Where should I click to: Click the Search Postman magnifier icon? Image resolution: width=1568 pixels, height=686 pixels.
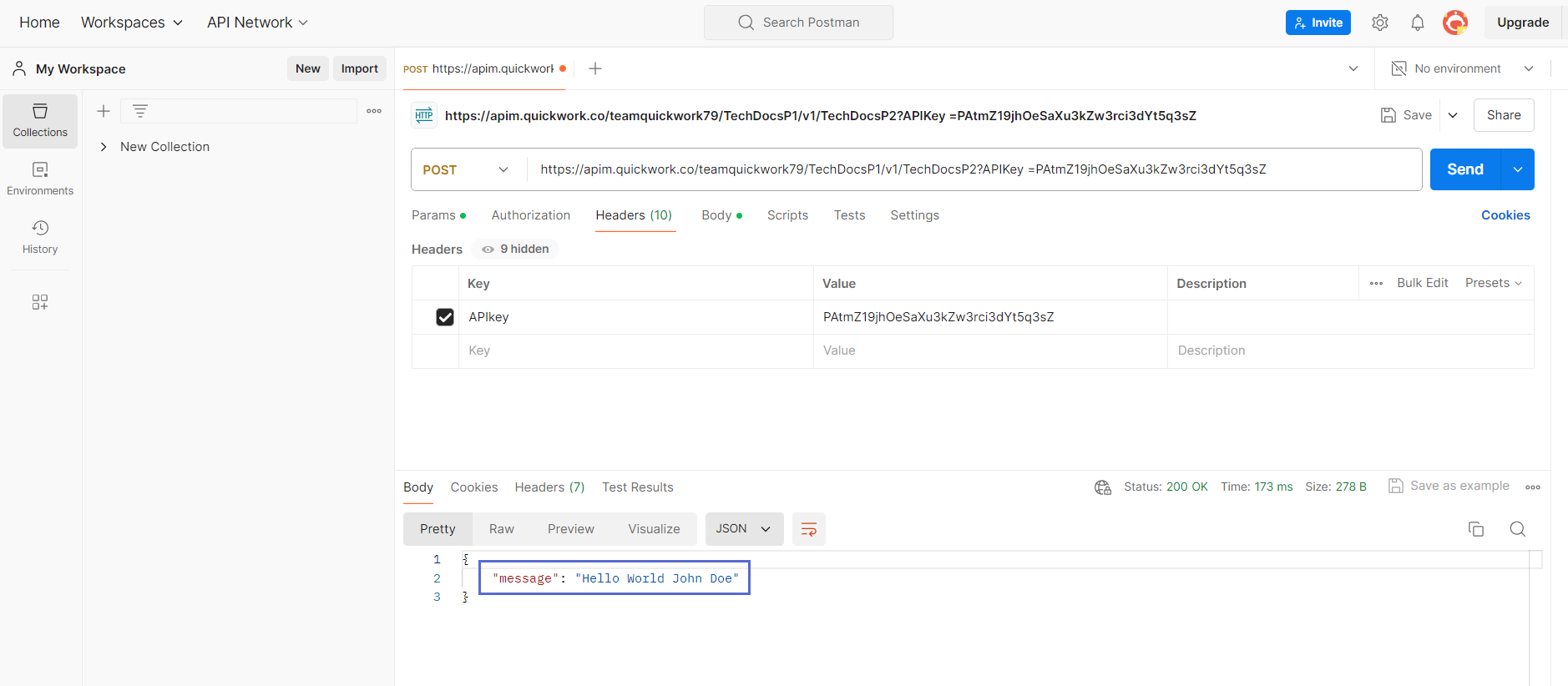coord(746,23)
